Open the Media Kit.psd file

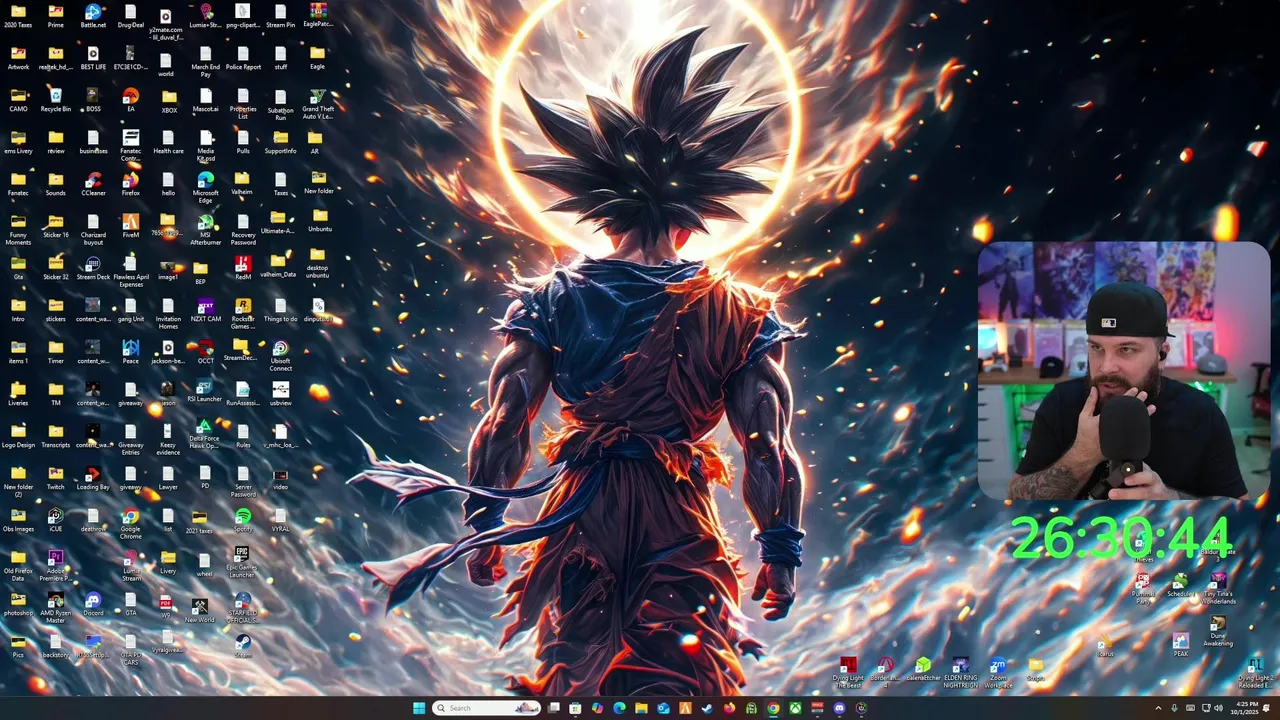coord(206,145)
